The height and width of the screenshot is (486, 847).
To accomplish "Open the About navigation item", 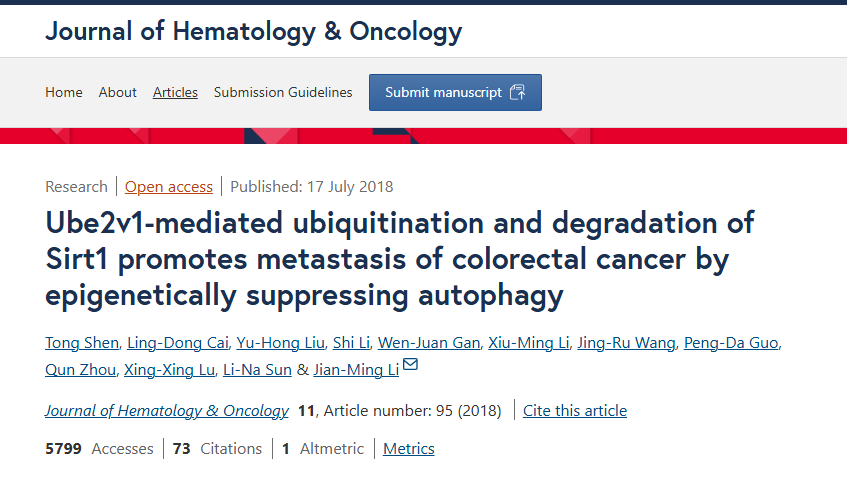I will [118, 92].
